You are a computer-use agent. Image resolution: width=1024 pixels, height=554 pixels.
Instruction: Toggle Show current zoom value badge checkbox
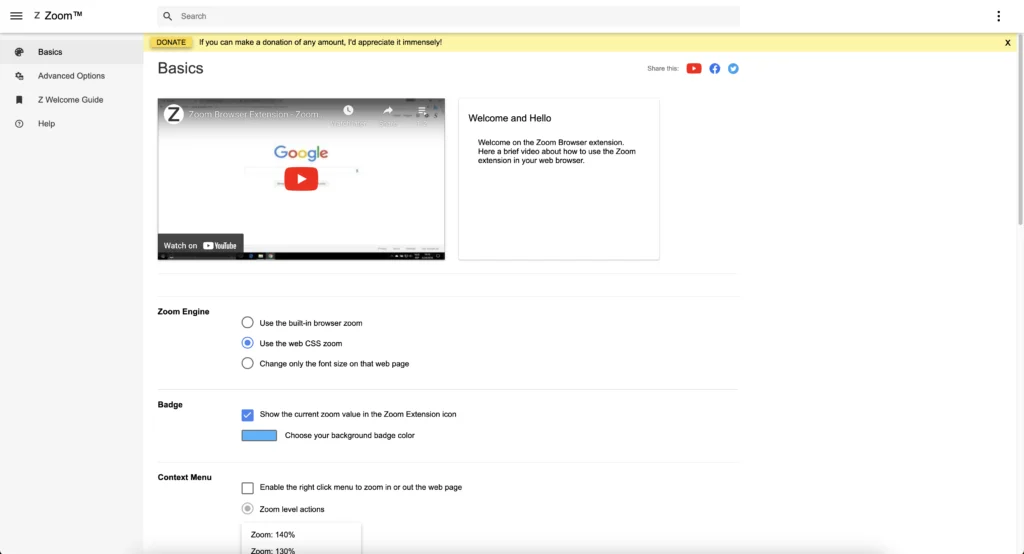pos(248,415)
